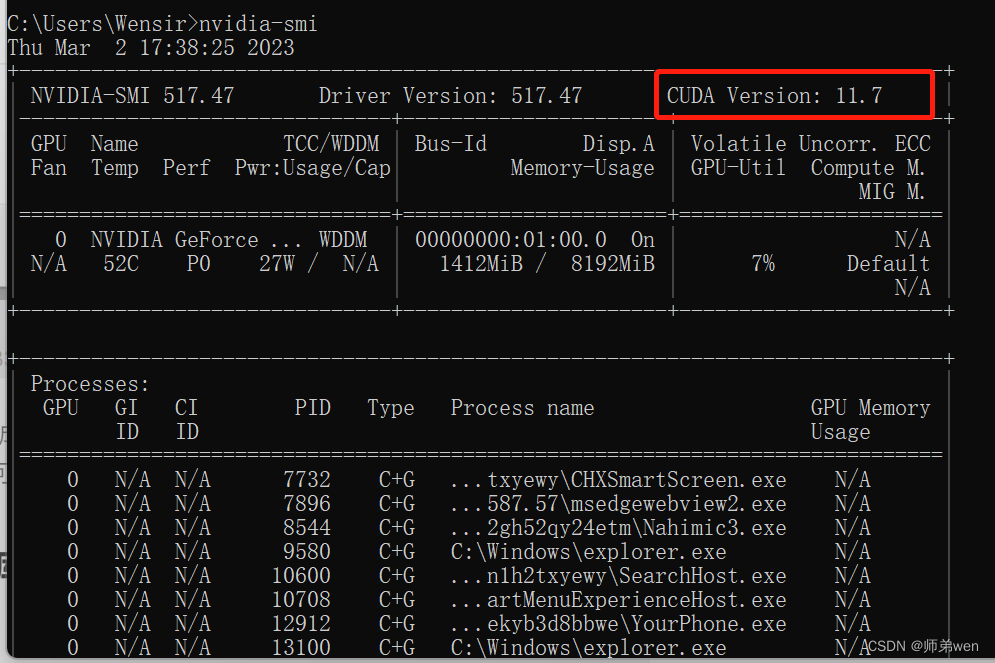995x663 pixels.
Task: Click the Disp.A column header
Action: pos(619,143)
